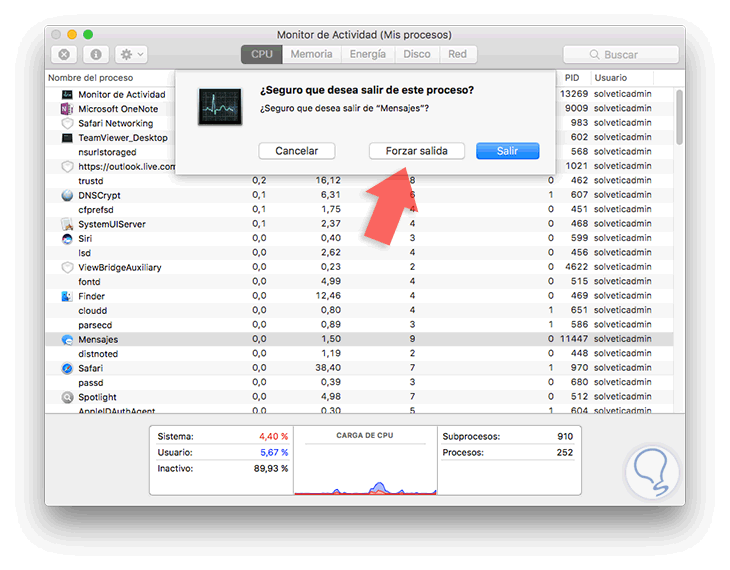Select the parsecd process row
This screenshot has height=570, width=730.
(x=359, y=325)
